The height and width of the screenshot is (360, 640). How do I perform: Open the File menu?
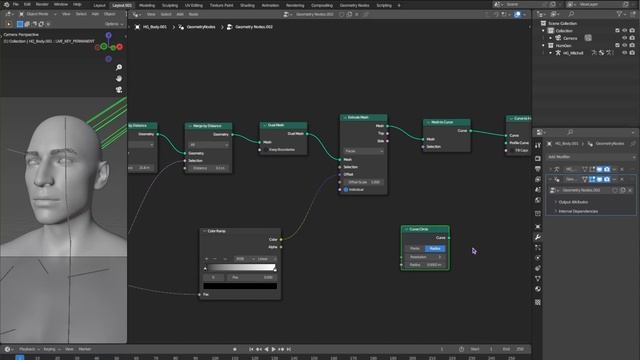16,4
